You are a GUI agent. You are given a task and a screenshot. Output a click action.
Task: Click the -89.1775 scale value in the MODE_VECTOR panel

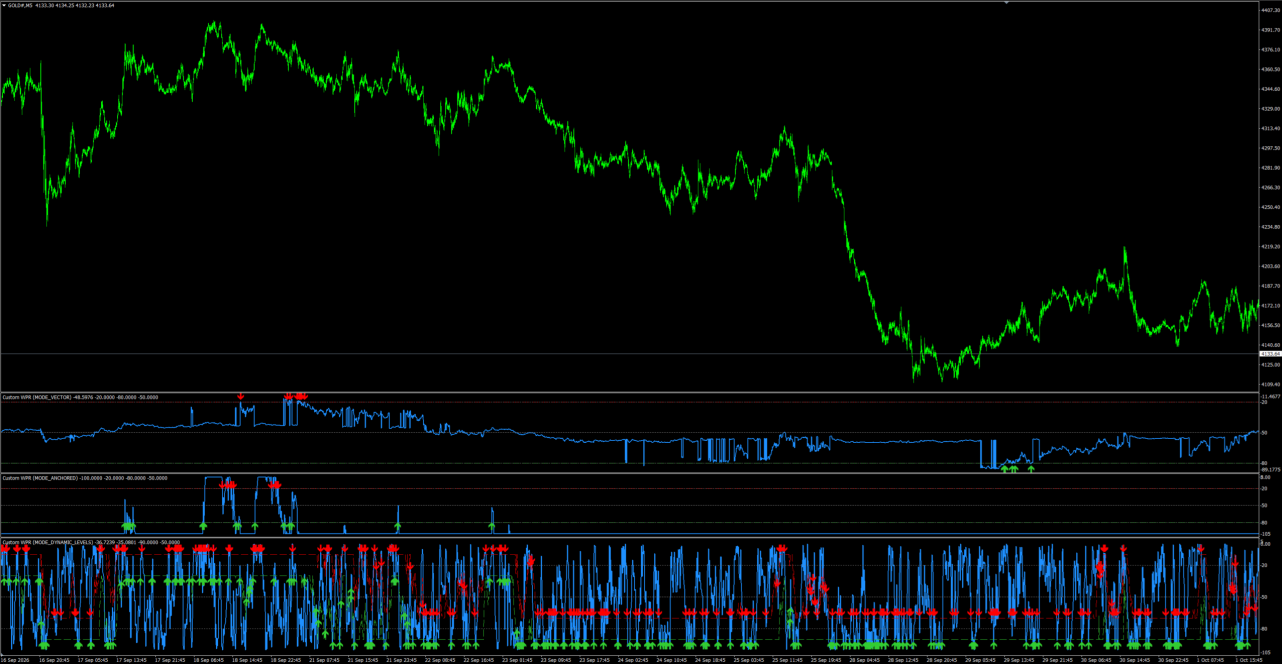point(1269,469)
